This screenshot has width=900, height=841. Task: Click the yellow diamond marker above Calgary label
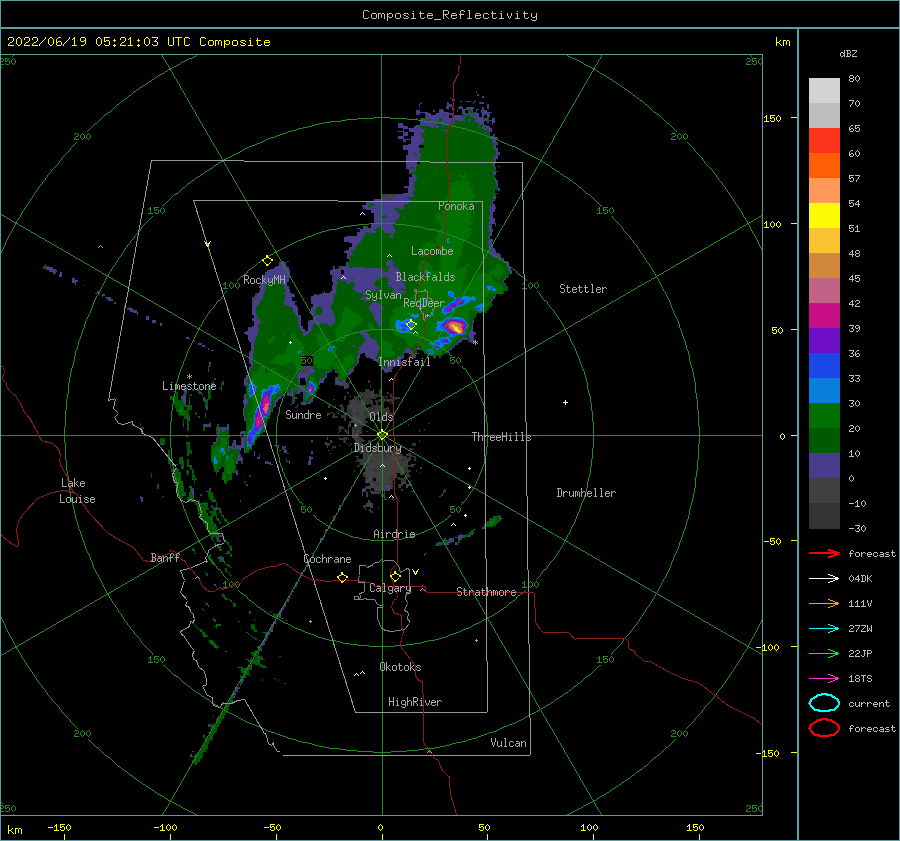pyautogui.click(x=395, y=576)
